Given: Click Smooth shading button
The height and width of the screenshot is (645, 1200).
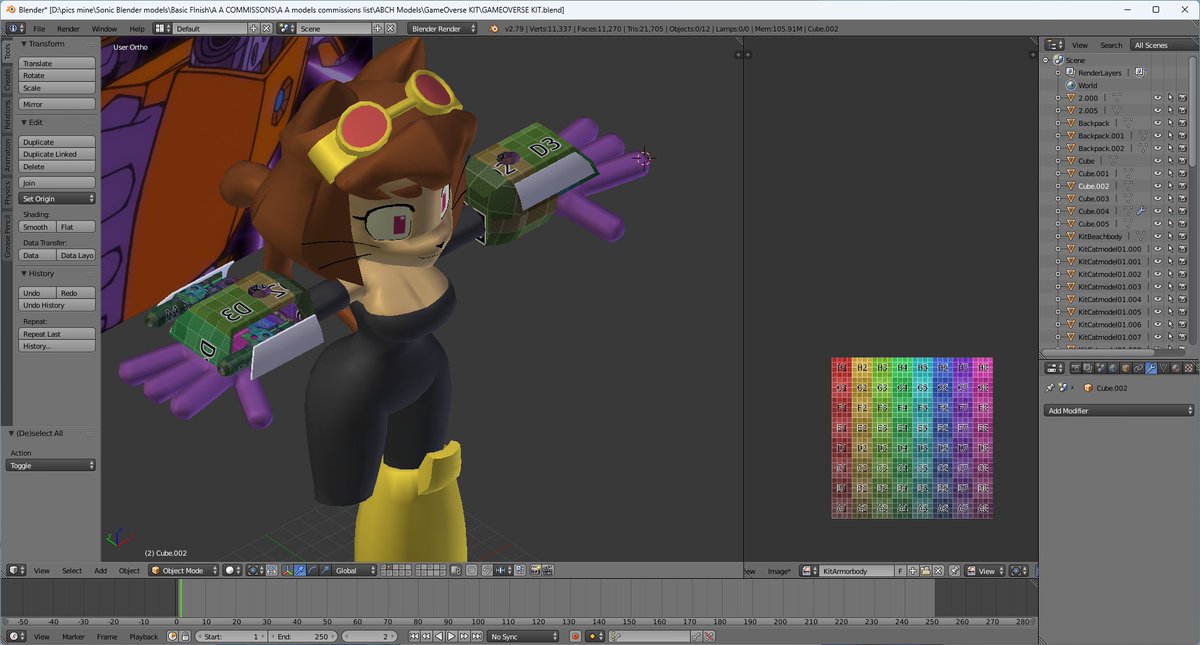Looking at the screenshot, I should (37, 227).
